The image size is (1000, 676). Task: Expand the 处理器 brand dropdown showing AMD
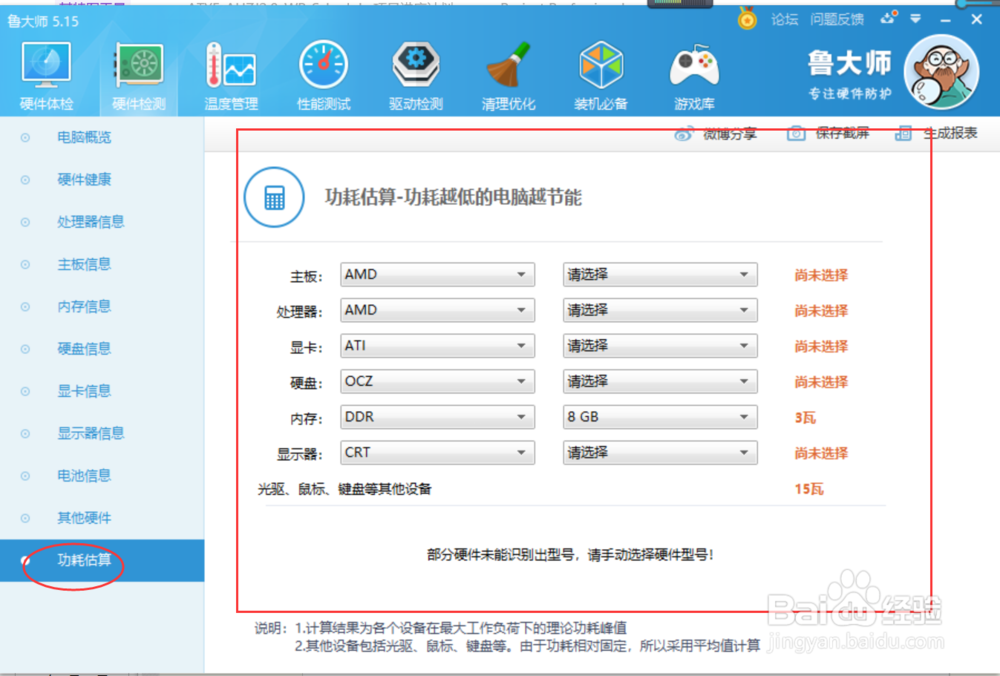click(438, 310)
